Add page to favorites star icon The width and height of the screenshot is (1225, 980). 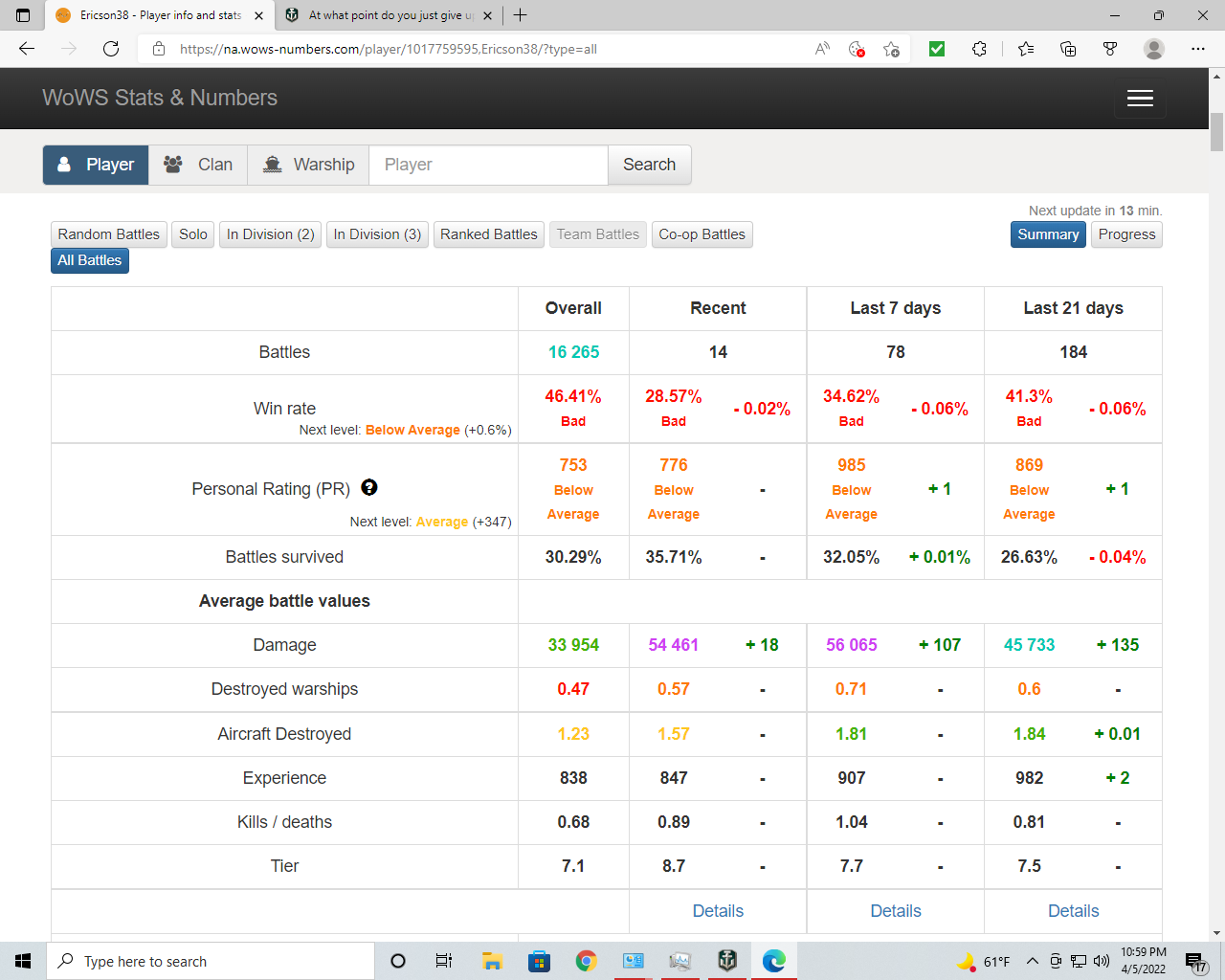coord(891,49)
